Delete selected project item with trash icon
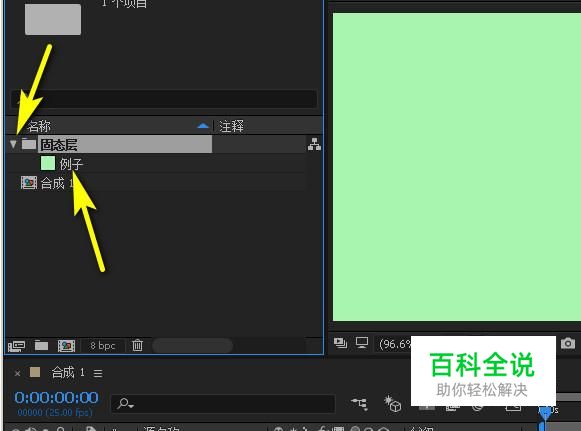The height and width of the screenshot is (431, 581). (137, 345)
